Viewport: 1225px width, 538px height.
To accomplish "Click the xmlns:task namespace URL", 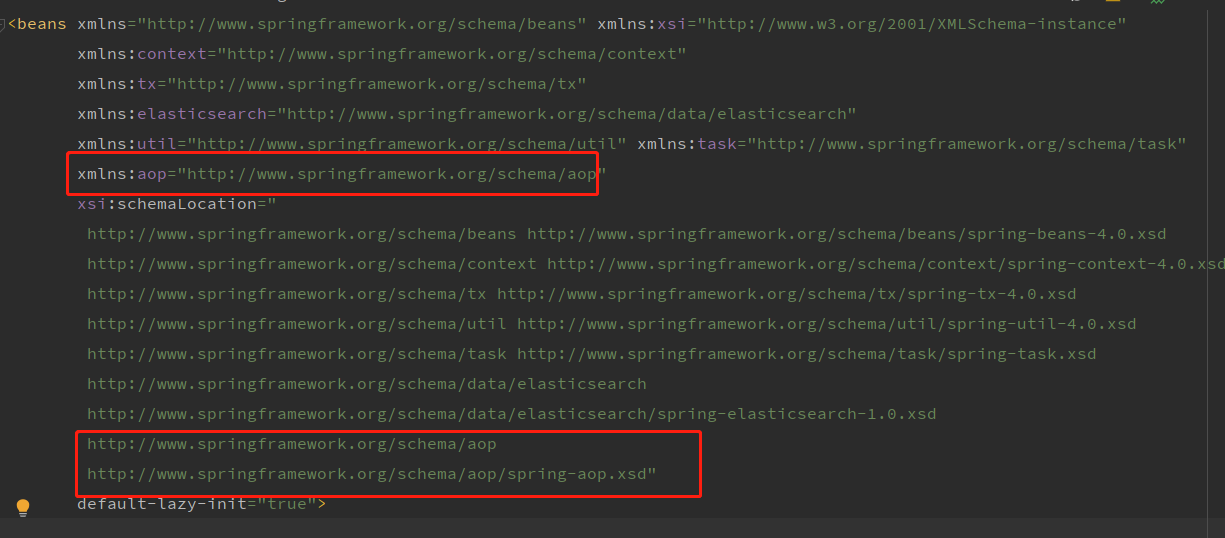I will pyautogui.click(x=967, y=144).
